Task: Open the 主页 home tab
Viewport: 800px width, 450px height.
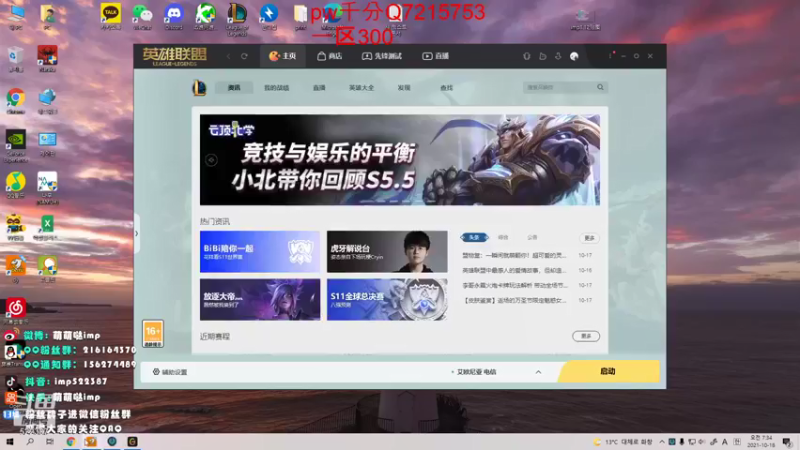Action: 283,56
